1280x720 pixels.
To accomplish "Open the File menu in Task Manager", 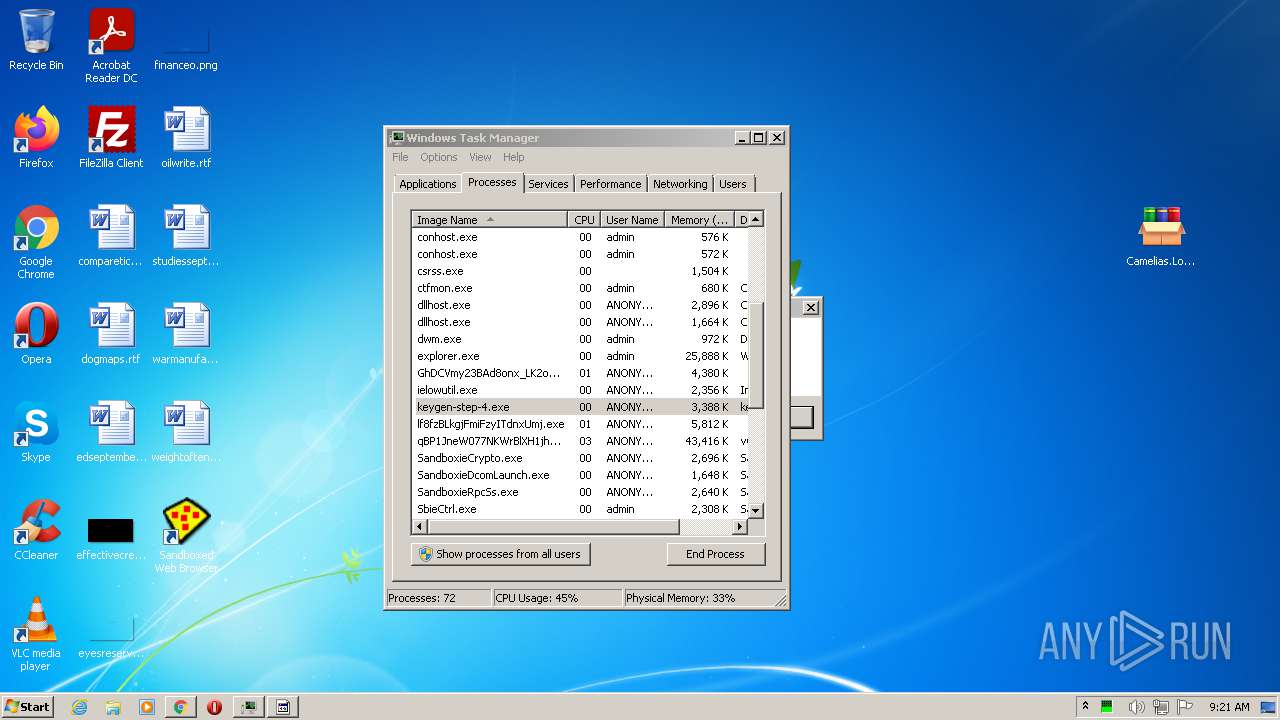I will pyautogui.click(x=400, y=157).
